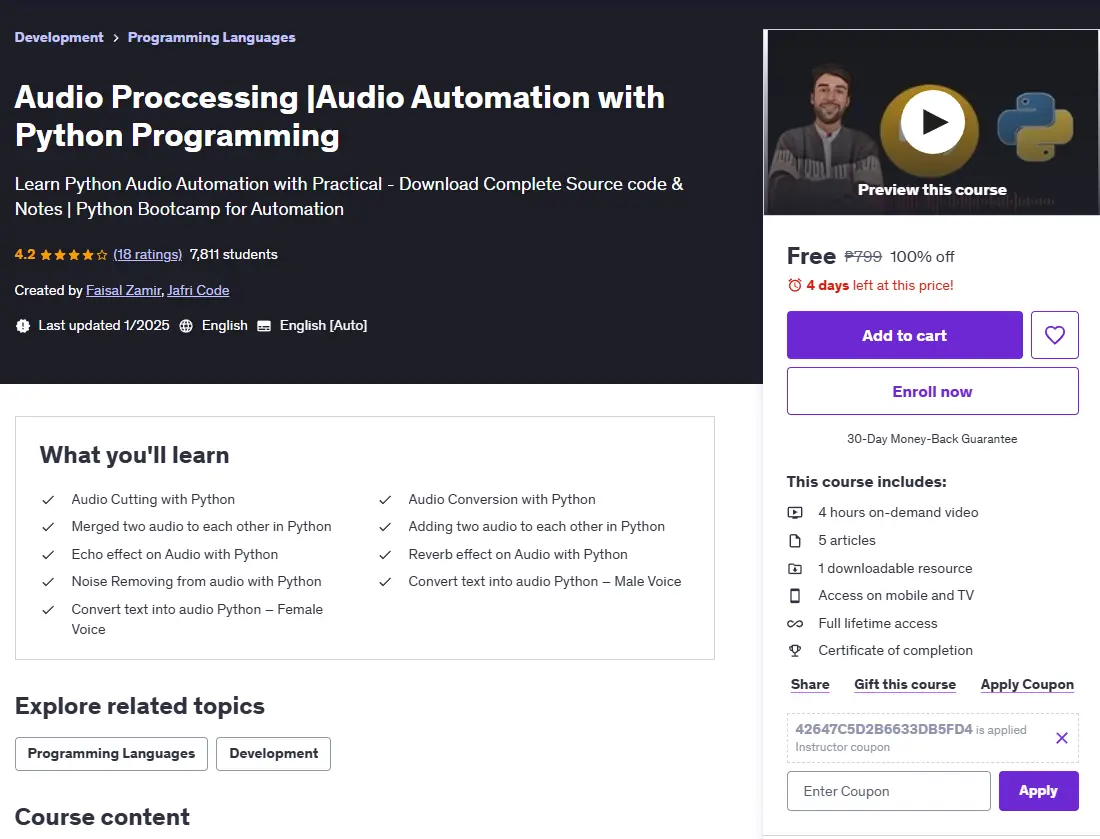This screenshot has height=839, width=1100.
Task: Click Apply Coupon link
Action: [x=1027, y=684]
